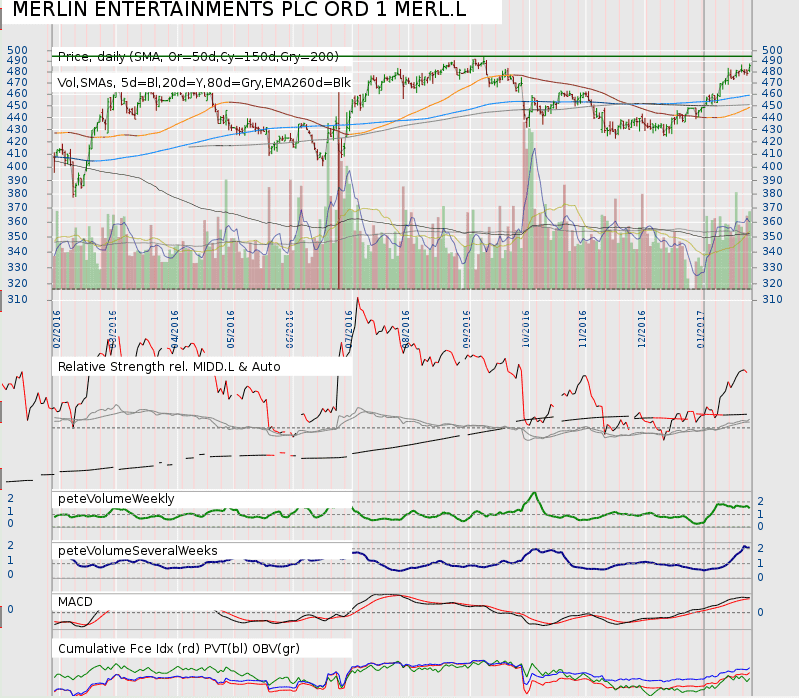Click 310 on the left price axis

17,300
